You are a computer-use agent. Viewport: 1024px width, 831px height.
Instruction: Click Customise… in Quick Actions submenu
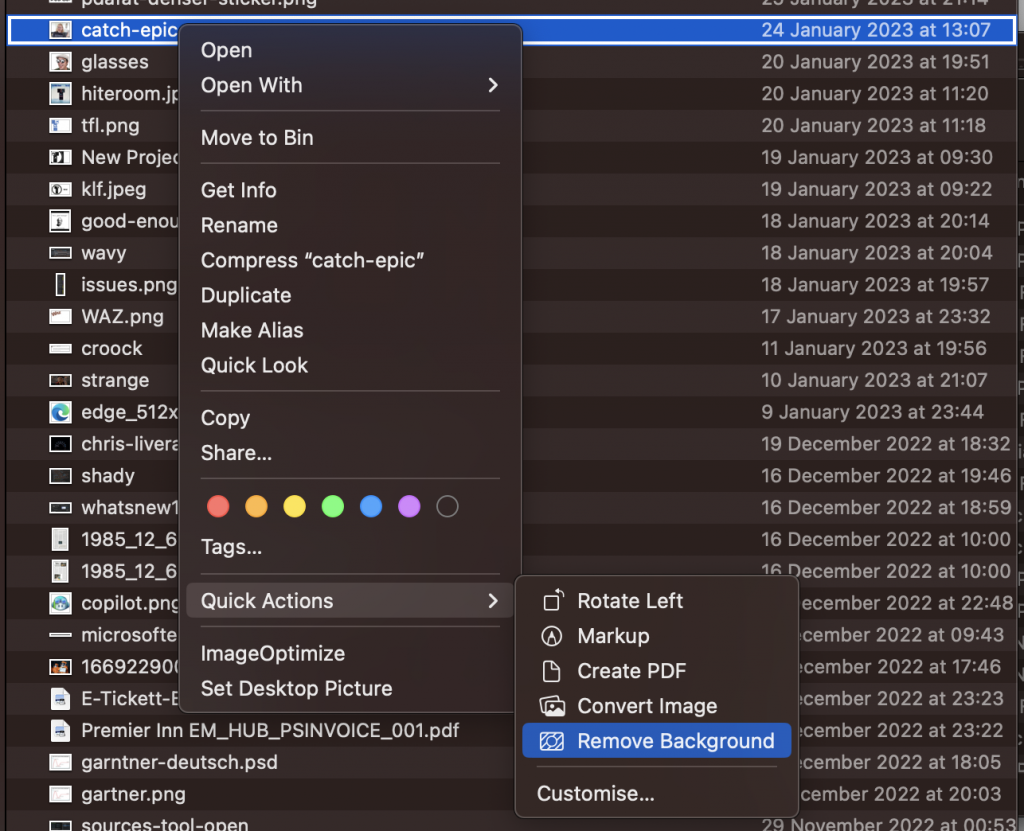click(595, 794)
